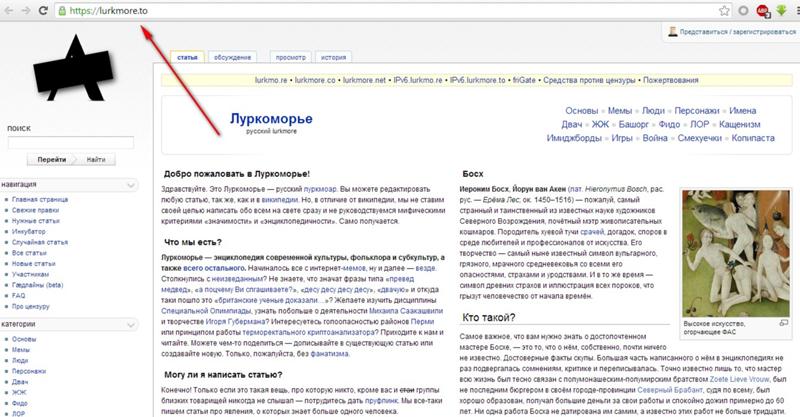
Task: Open Гайдлайны (beta) in navigation
Action: (x=37, y=285)
